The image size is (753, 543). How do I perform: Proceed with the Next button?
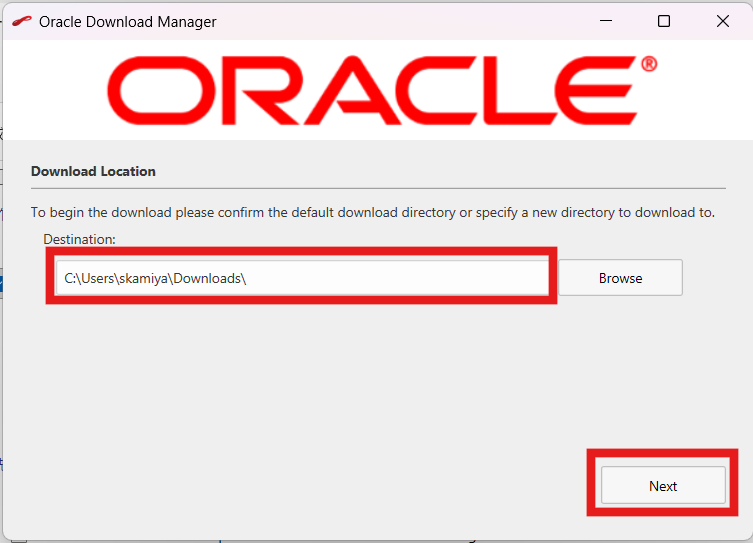click(x=663, y=485)
